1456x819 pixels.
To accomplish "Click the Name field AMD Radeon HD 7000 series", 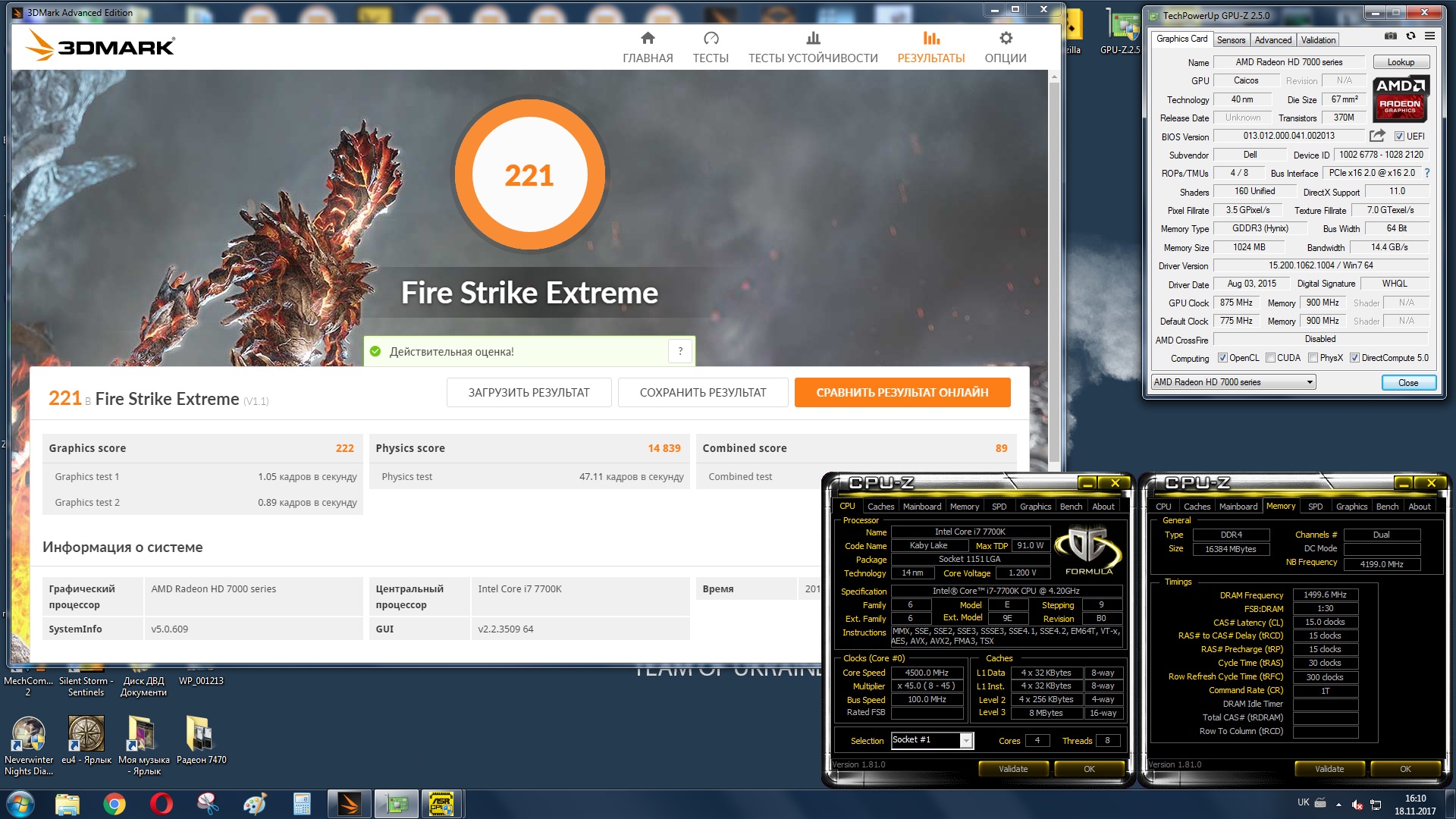I will tap(1288, 62).
